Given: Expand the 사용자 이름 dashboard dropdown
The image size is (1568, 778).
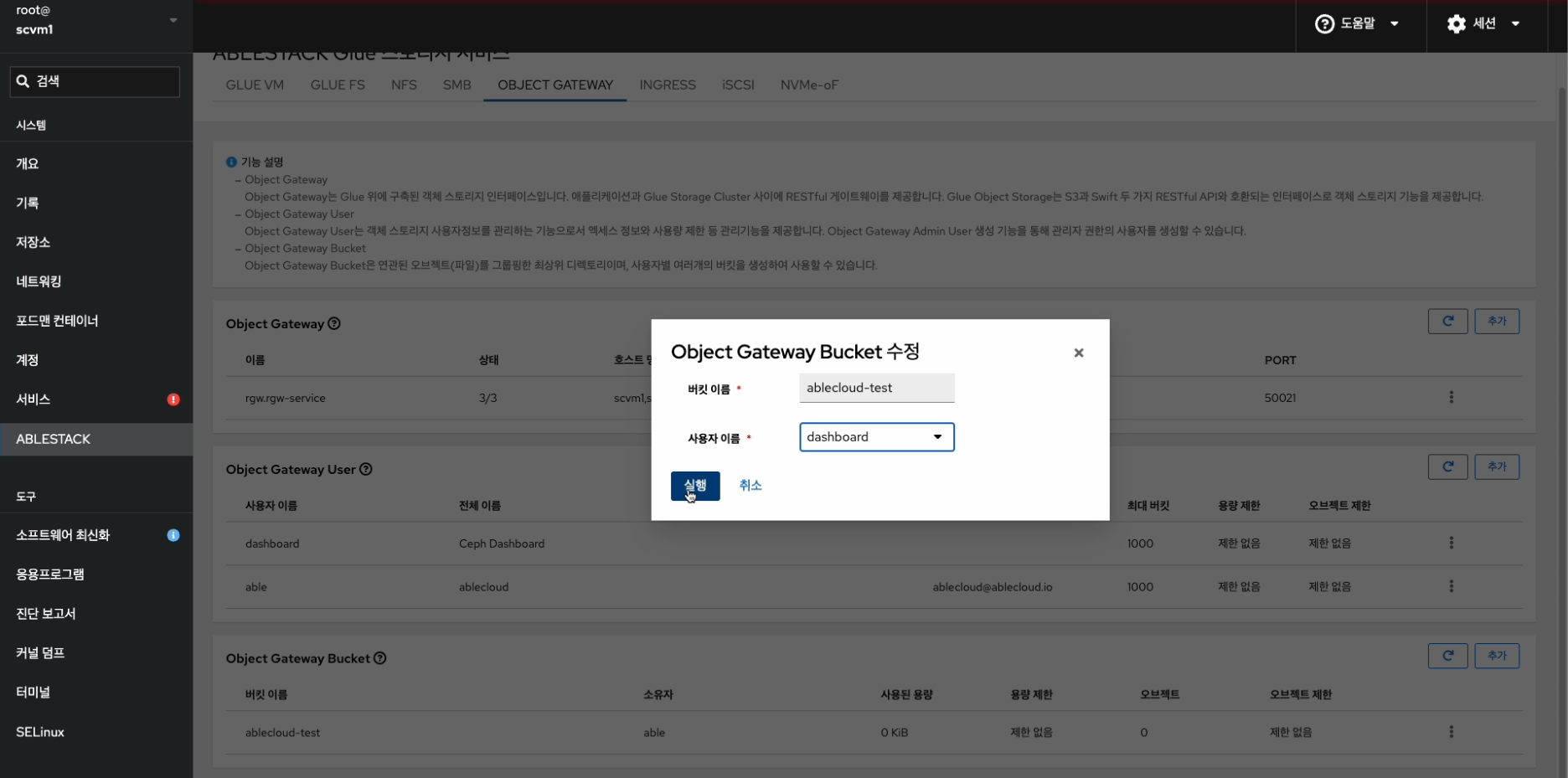Looking at the screenshot, I should pos(876,437).
